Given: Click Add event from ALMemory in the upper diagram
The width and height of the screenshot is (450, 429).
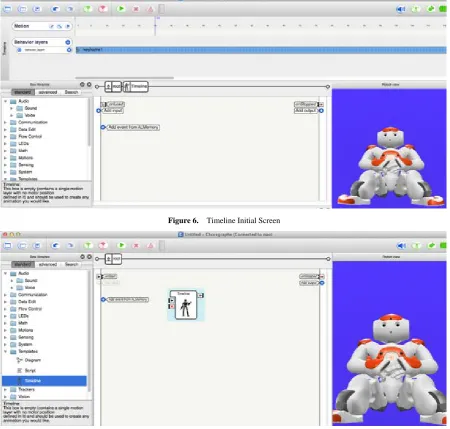Looking at the screenshot, I should [133, 127].
